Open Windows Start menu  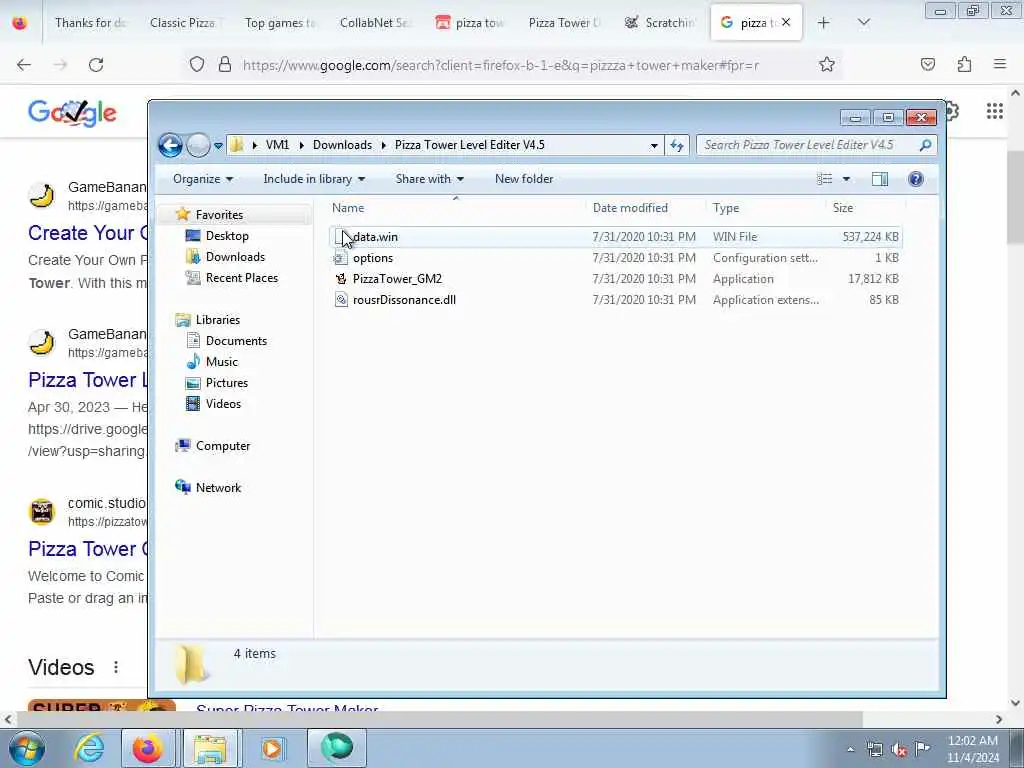coord(27,748)
